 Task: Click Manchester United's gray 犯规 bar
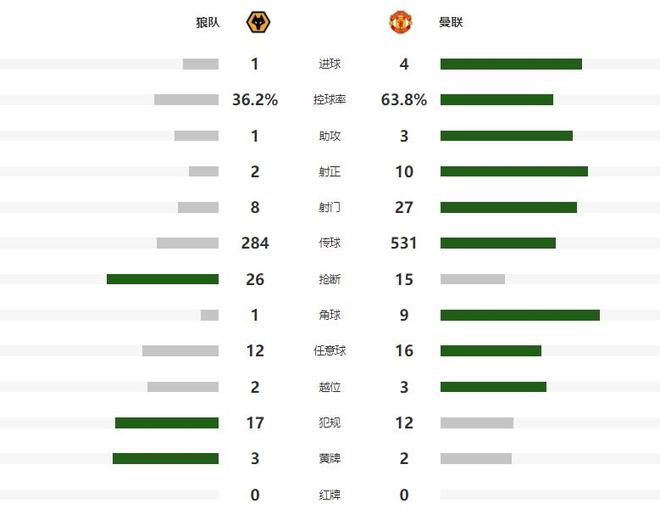point(477,423)
